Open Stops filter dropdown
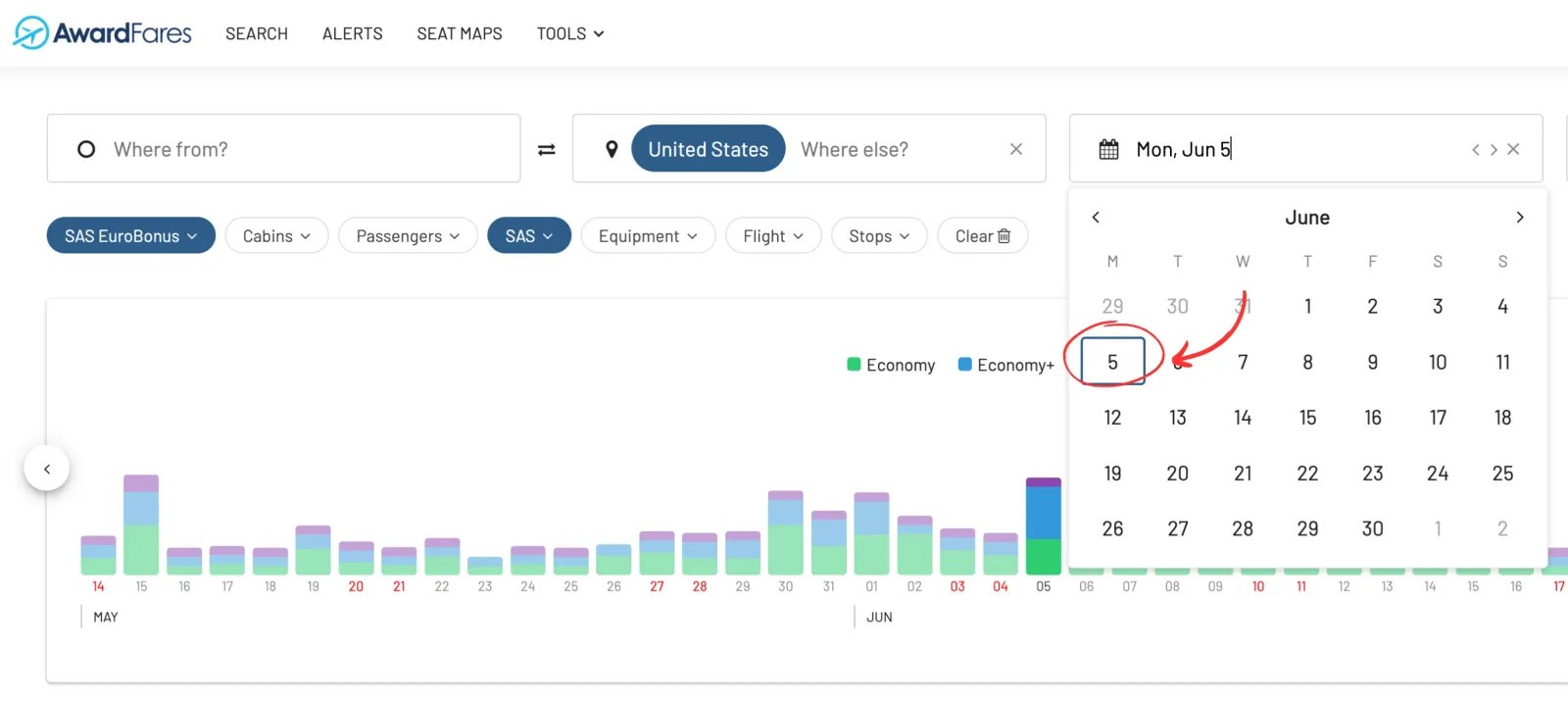The height and width of the screenshot is (702, 1568). [x=879, y=235]
